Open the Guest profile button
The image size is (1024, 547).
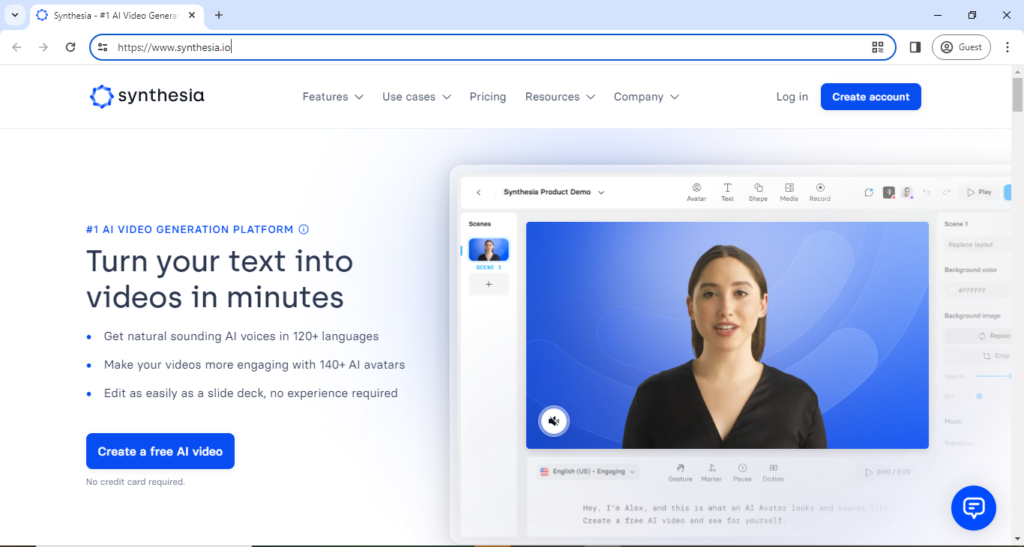pyautogui.click(x=960, y=47)
